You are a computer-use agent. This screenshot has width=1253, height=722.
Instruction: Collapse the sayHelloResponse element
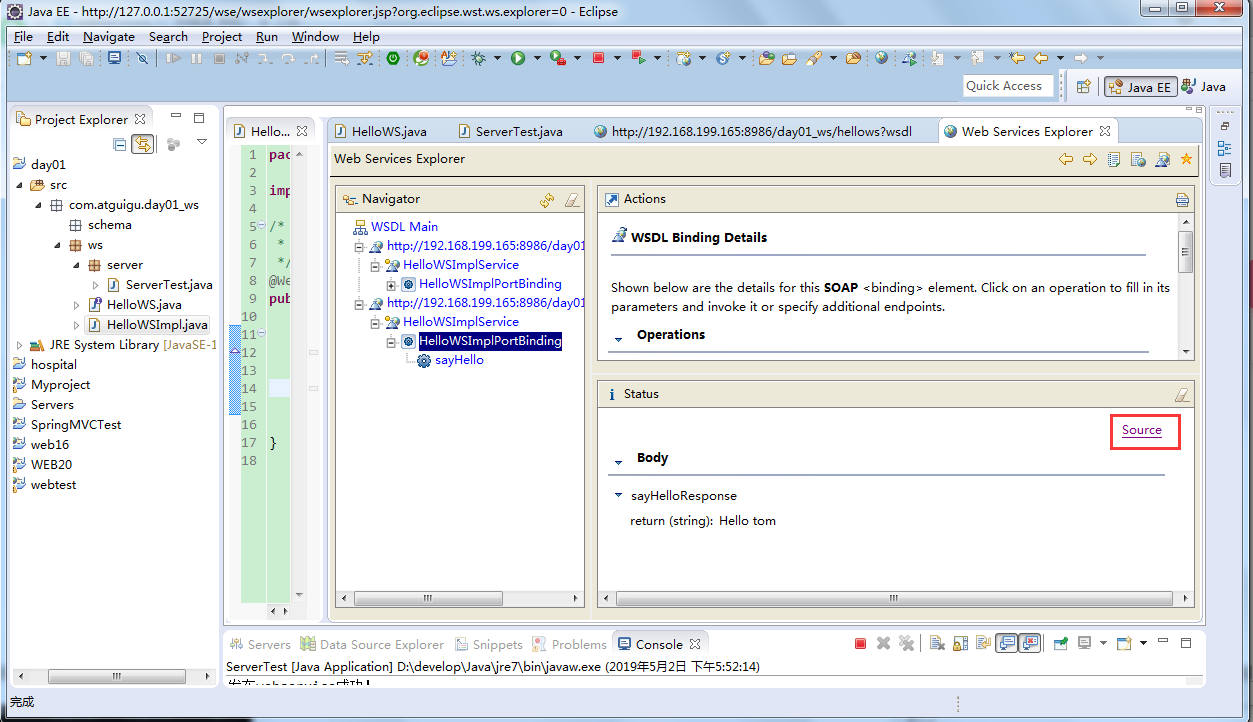(x=618, y=496)
